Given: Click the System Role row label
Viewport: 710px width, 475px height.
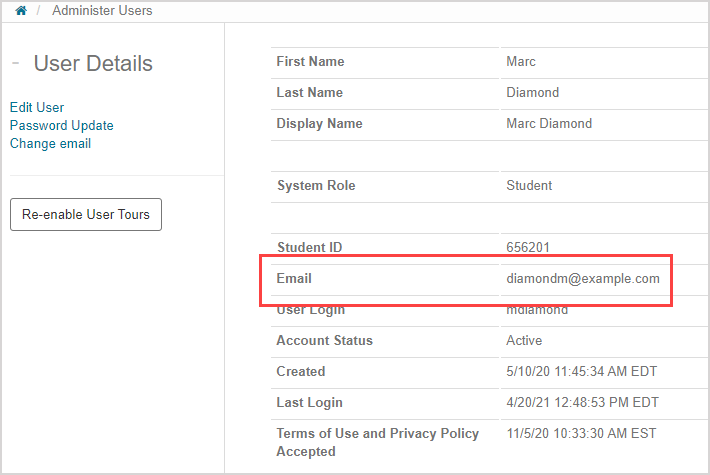Looking at the screenshot, I should pyautogui.click(x=315, y=186).
